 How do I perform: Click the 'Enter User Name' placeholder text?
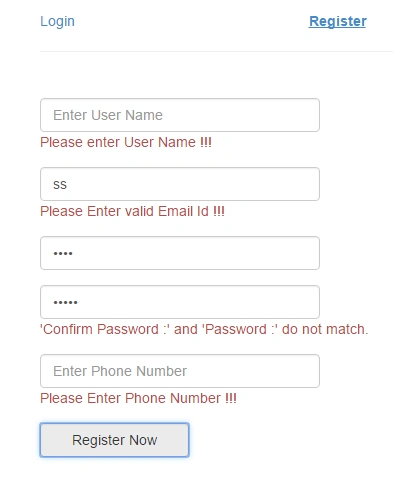coord(108,115)
